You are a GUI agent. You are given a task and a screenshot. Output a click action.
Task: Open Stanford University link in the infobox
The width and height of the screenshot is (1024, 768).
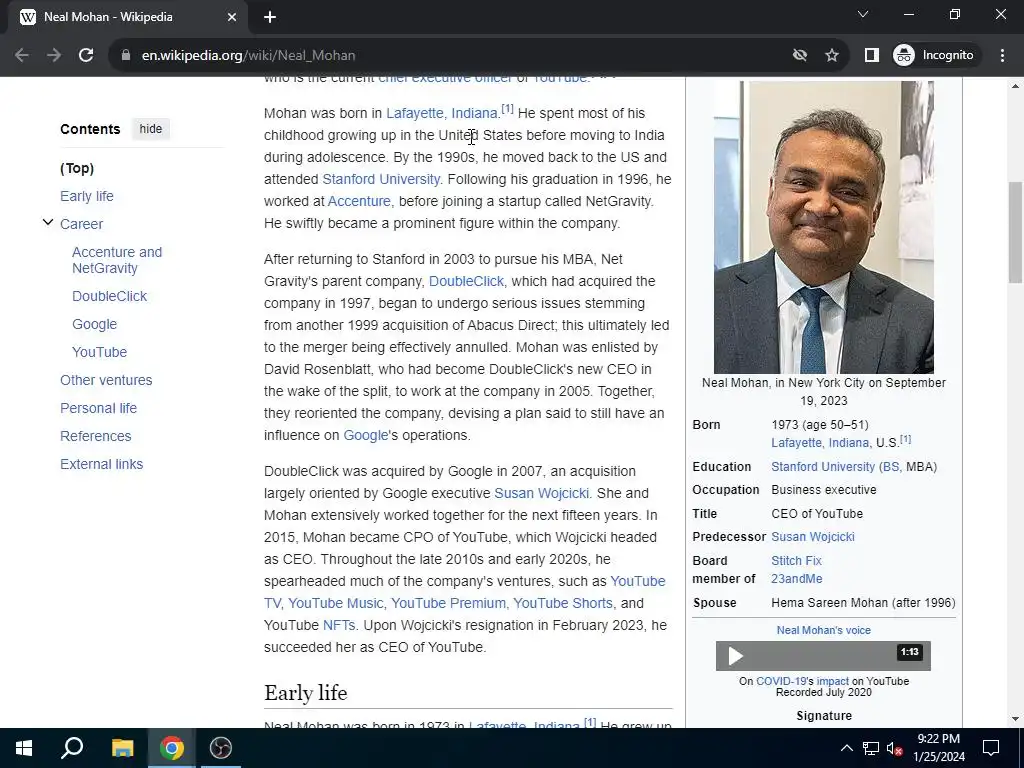click(x=823, y=467)
